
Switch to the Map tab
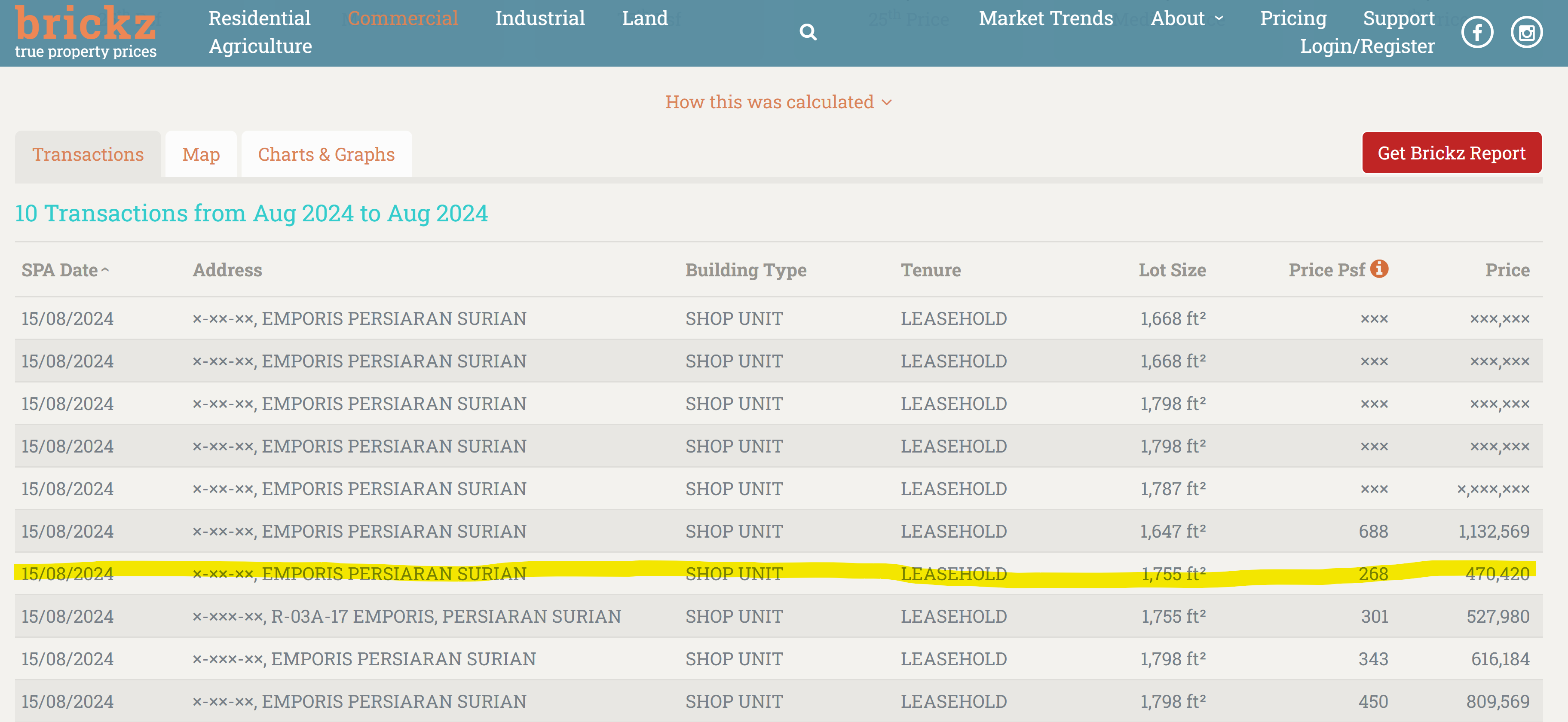pos(201,155)
